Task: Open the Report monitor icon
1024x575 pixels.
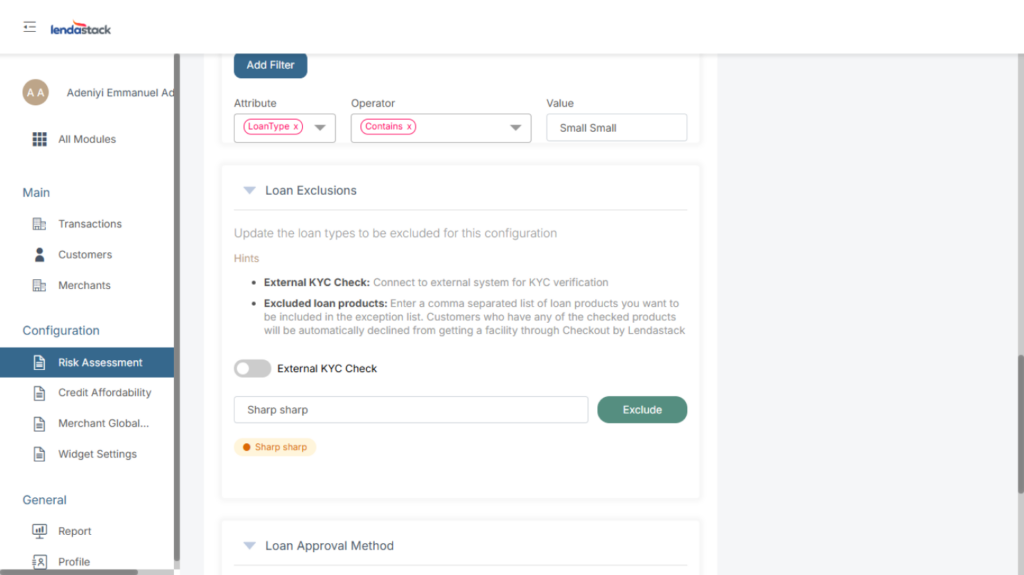Action: click(40, 531)
